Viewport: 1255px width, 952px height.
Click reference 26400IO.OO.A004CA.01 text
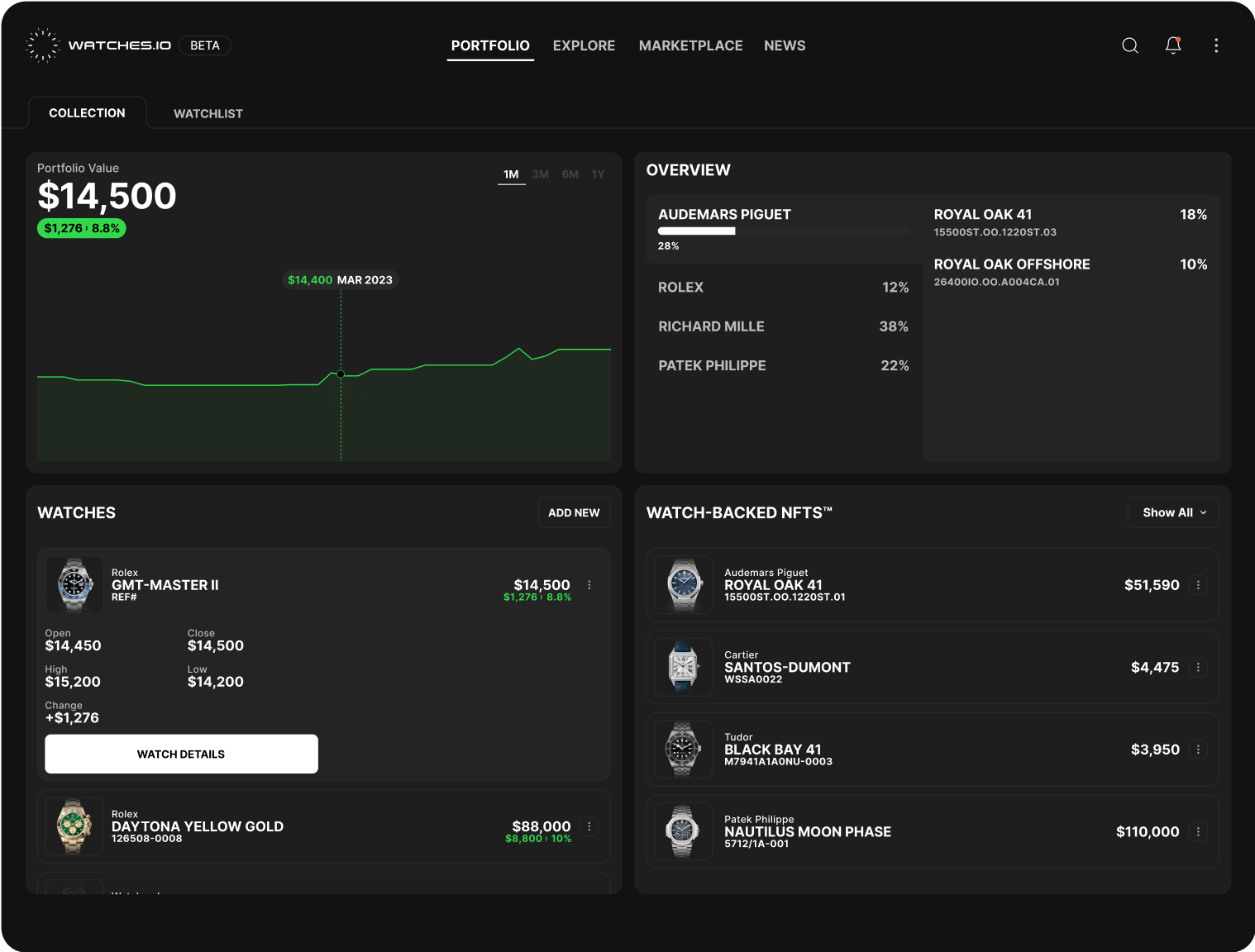click(997, 282)
